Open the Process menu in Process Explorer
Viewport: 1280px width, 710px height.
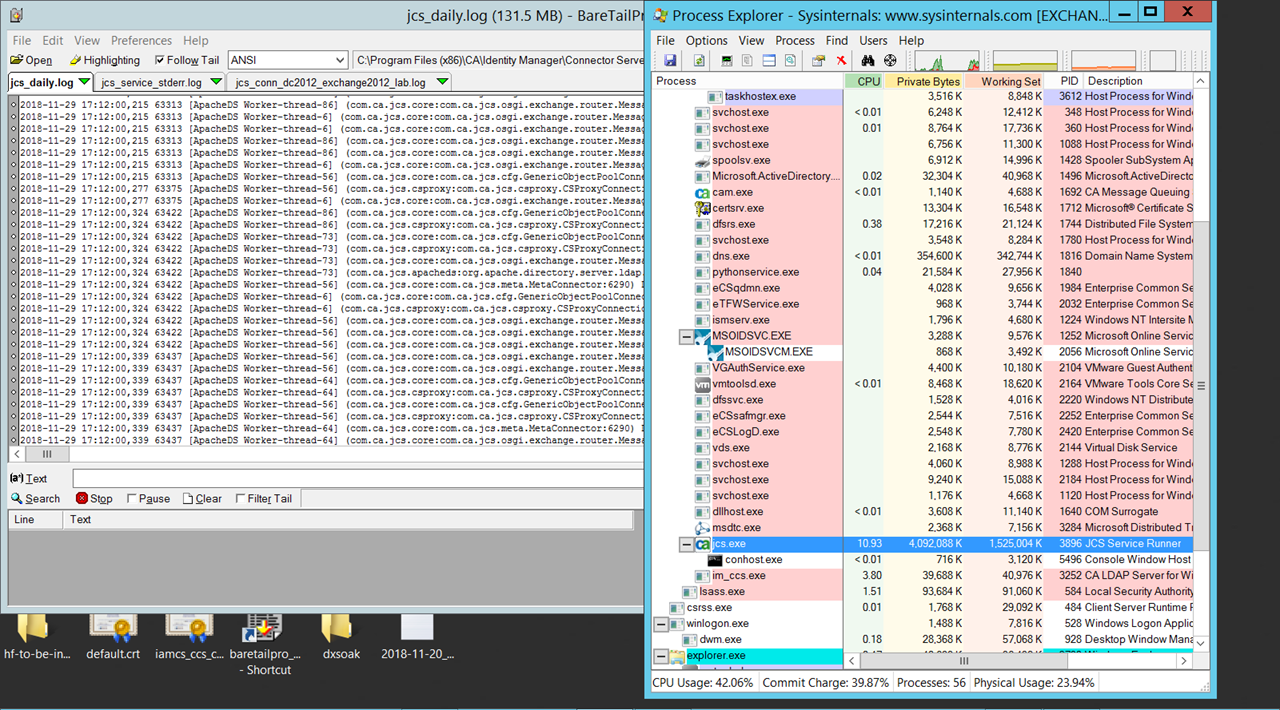point(795,40)
